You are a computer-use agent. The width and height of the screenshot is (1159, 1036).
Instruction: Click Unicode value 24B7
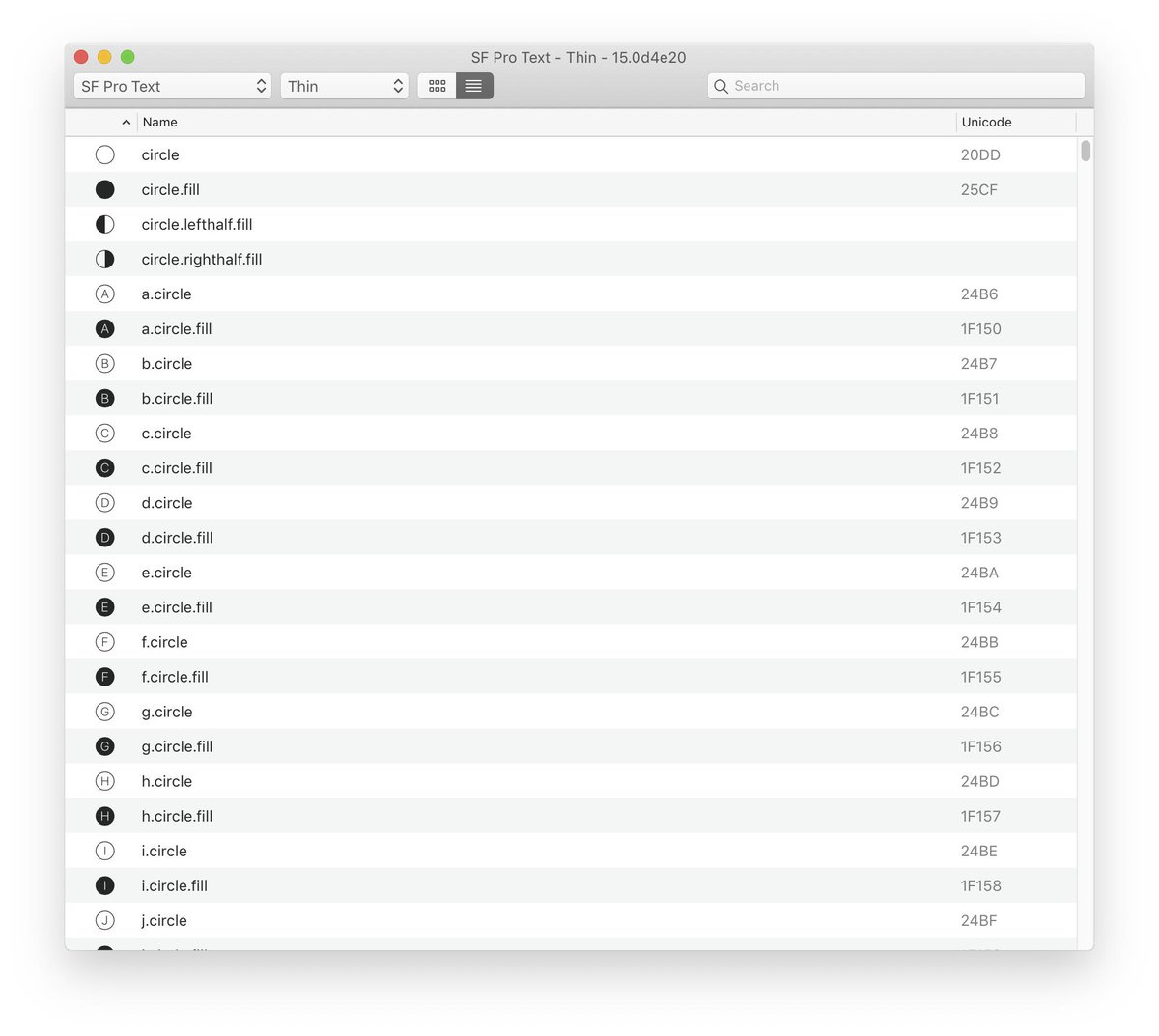(x=979, y=363)
